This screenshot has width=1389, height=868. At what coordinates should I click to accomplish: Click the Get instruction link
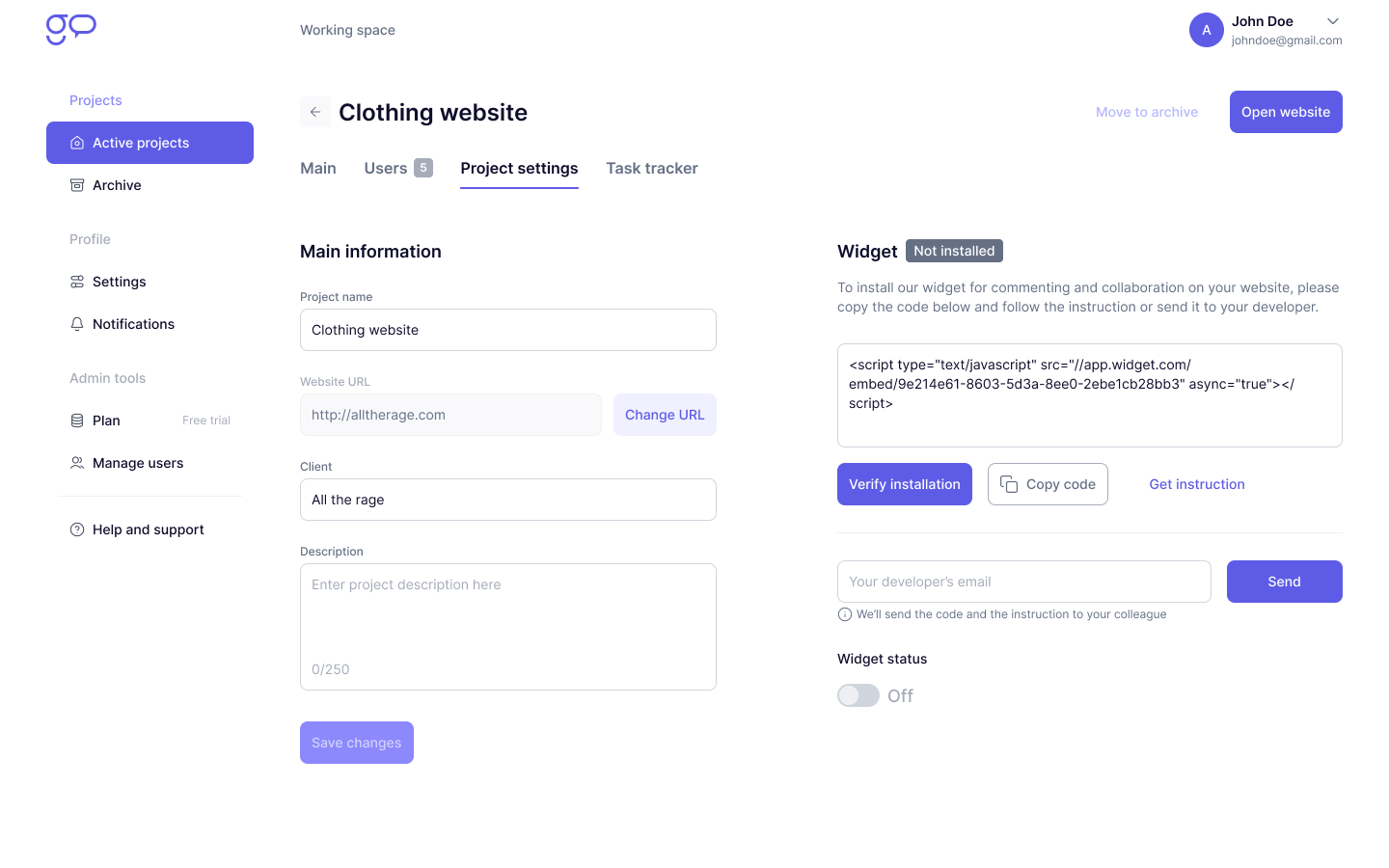(1197, 484)
